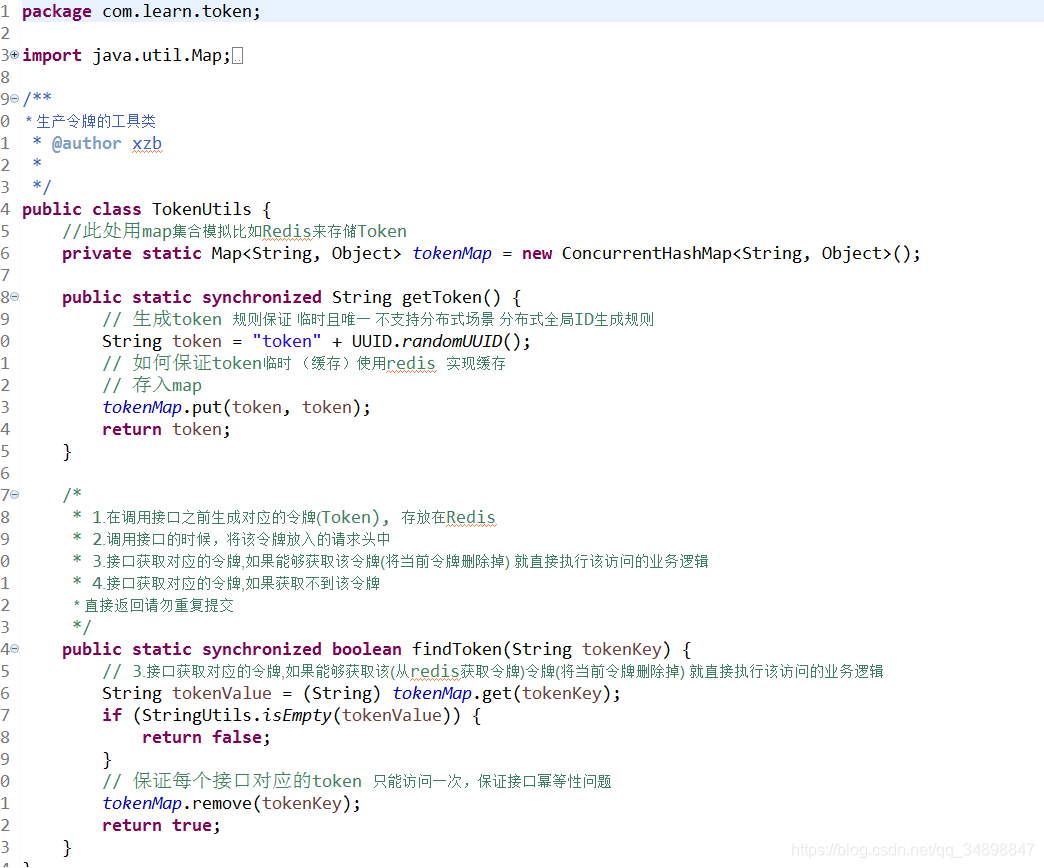Click the UUID.randomUUID() call

[441, 341]
